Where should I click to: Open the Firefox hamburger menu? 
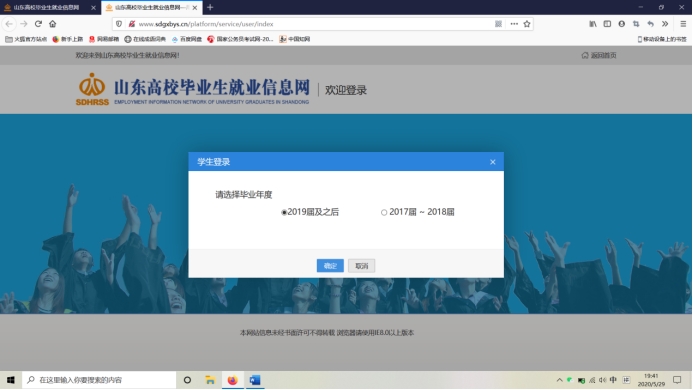point(683,24)
